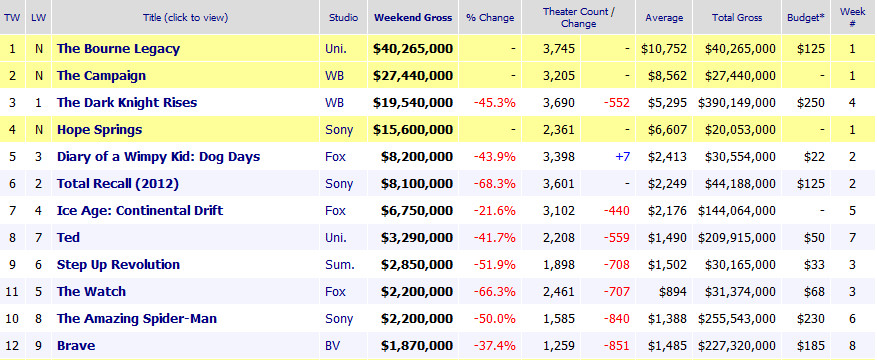Image resolution: width=877 pixels, height=360 pixels.
Task: Open the Ted movie link
Action: point(68,238)
